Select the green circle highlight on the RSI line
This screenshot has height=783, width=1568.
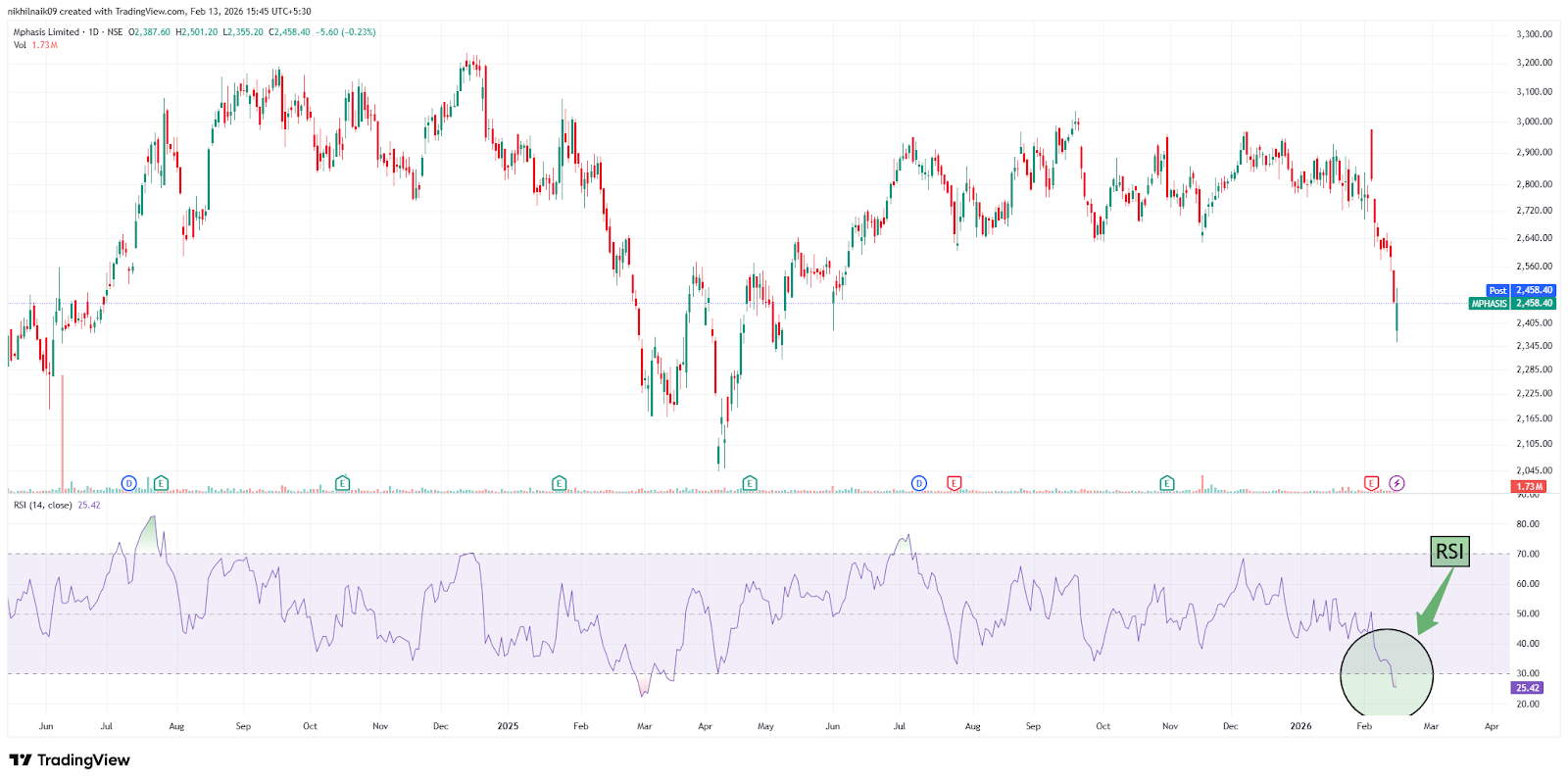[x=1387, y=674]
